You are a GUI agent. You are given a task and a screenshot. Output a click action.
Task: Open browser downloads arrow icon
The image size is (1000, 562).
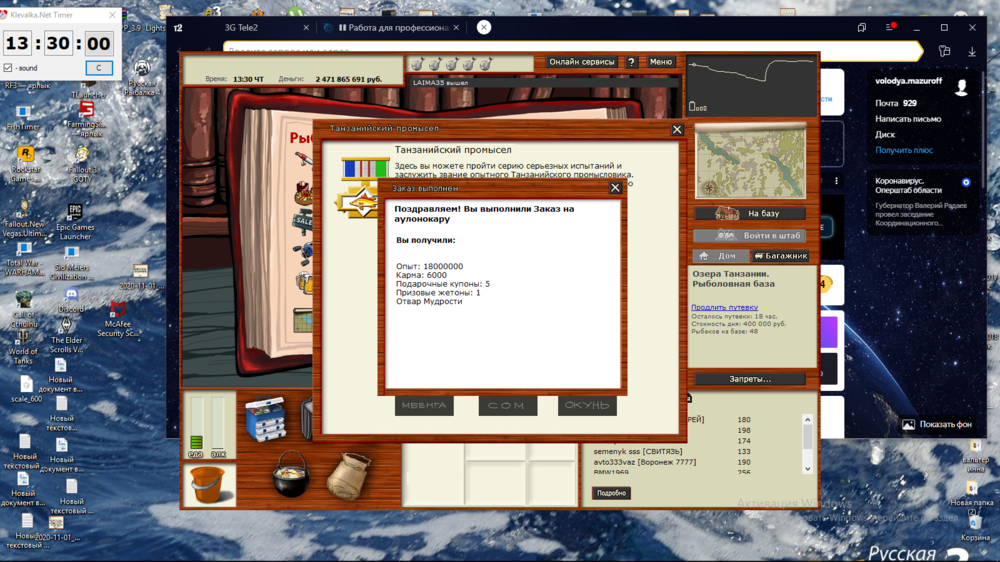coord(972,51)
